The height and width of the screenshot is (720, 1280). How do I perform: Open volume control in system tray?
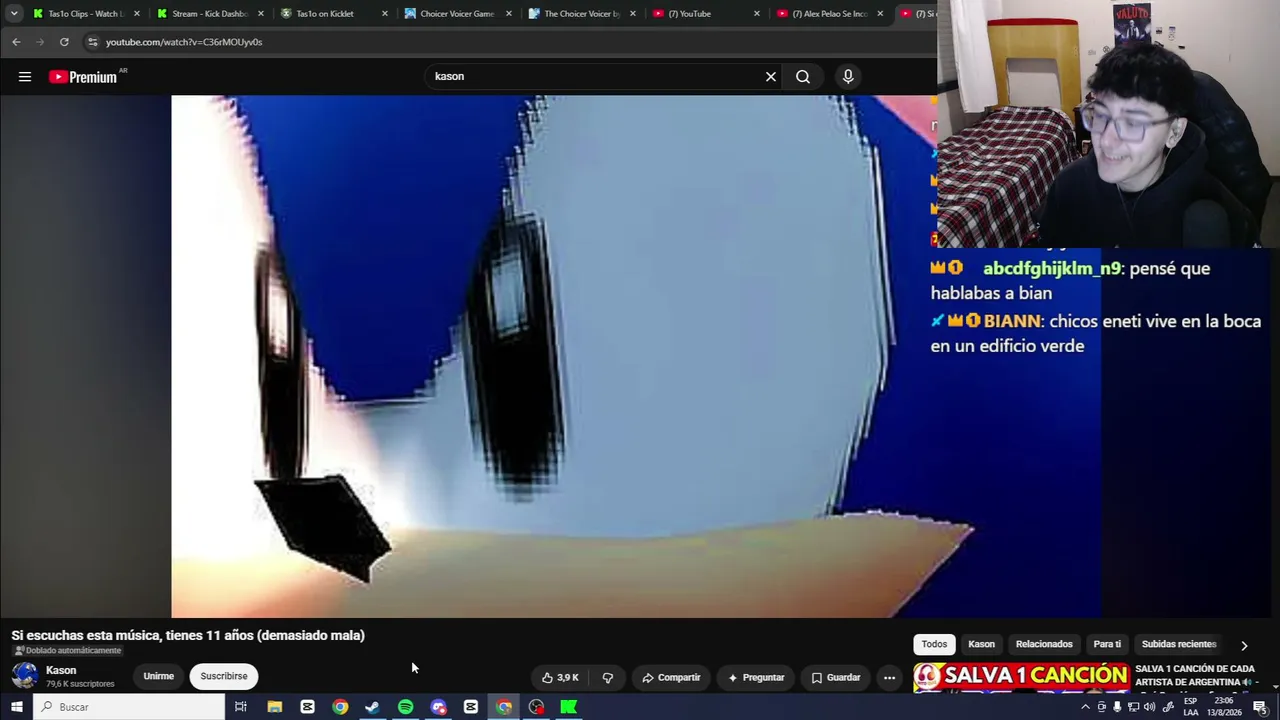tap(1149, 707)
